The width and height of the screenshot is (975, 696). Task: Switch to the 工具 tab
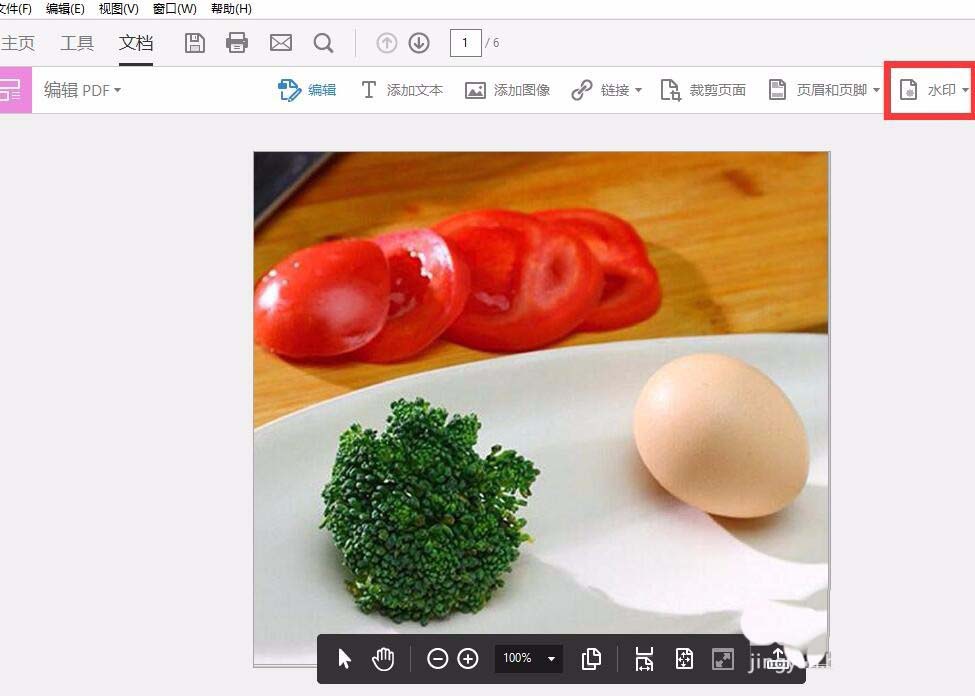77,43
